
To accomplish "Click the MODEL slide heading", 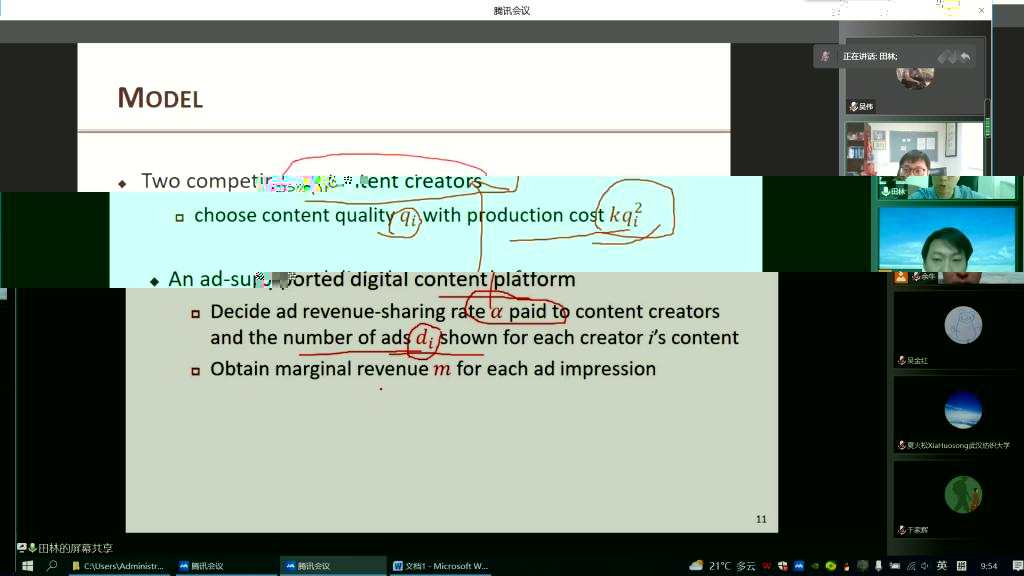I will pyautogui.click(x=160, y=98).
